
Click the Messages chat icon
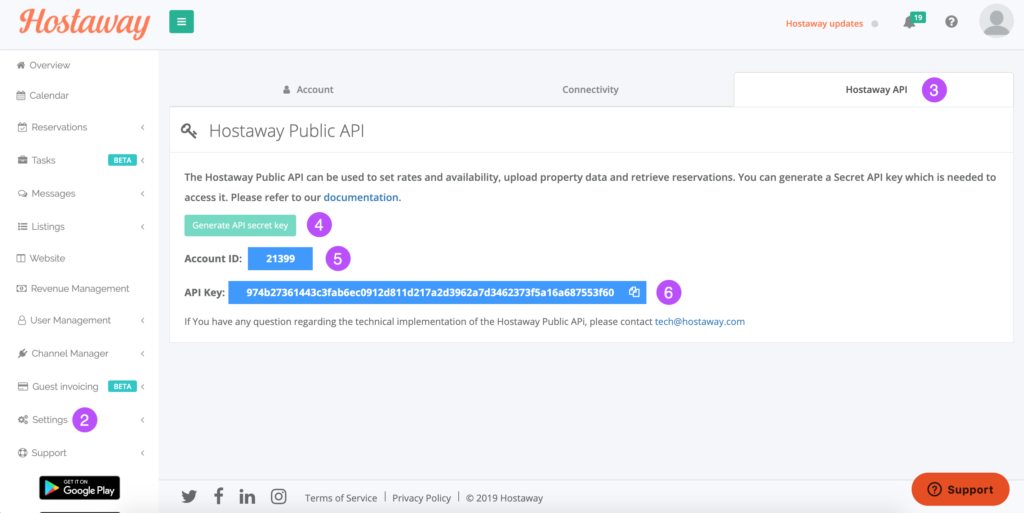(x=22, y=194)
